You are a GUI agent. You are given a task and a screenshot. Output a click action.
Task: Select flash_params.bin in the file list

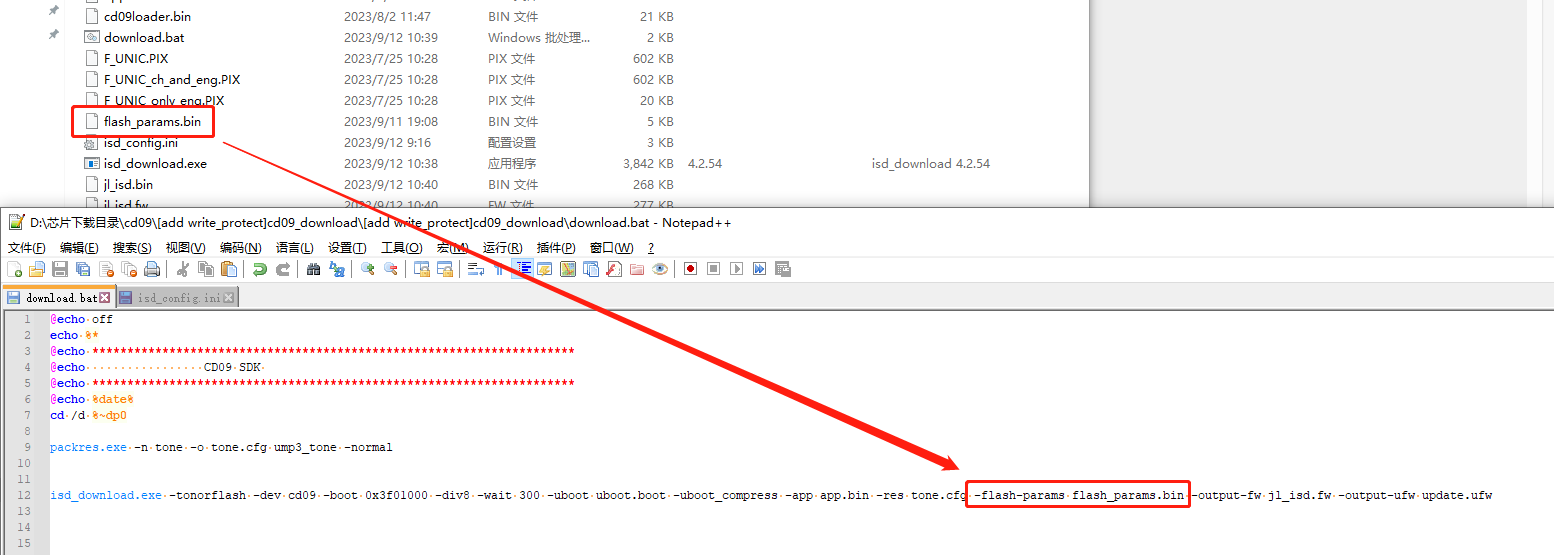point(152,122)
